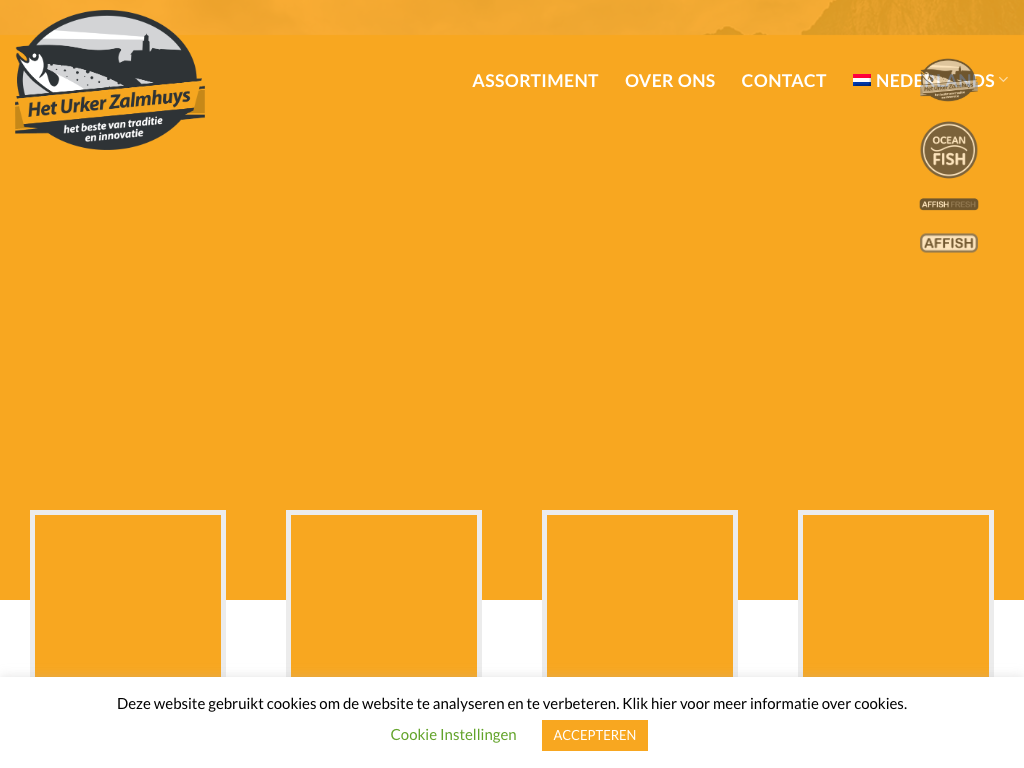Click the main Het Urker Zalmhuys logo

coord(109,81)
